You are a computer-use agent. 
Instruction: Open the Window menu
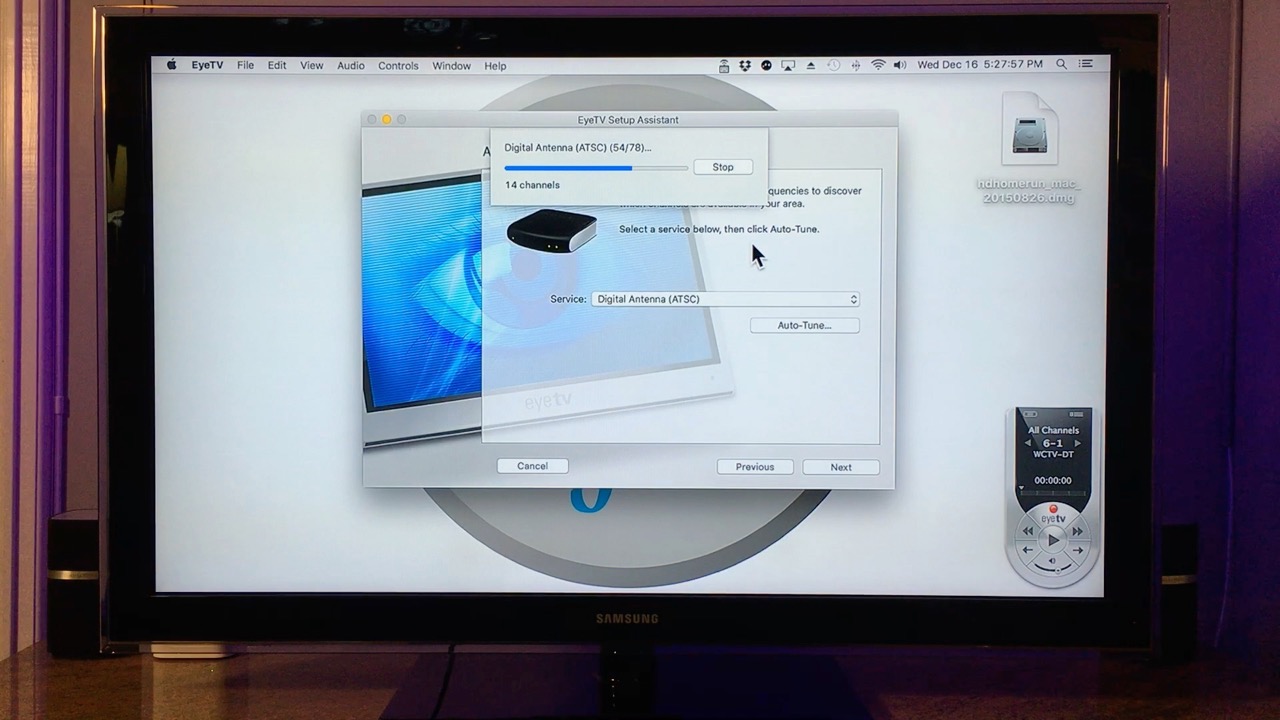coord(451,66)
